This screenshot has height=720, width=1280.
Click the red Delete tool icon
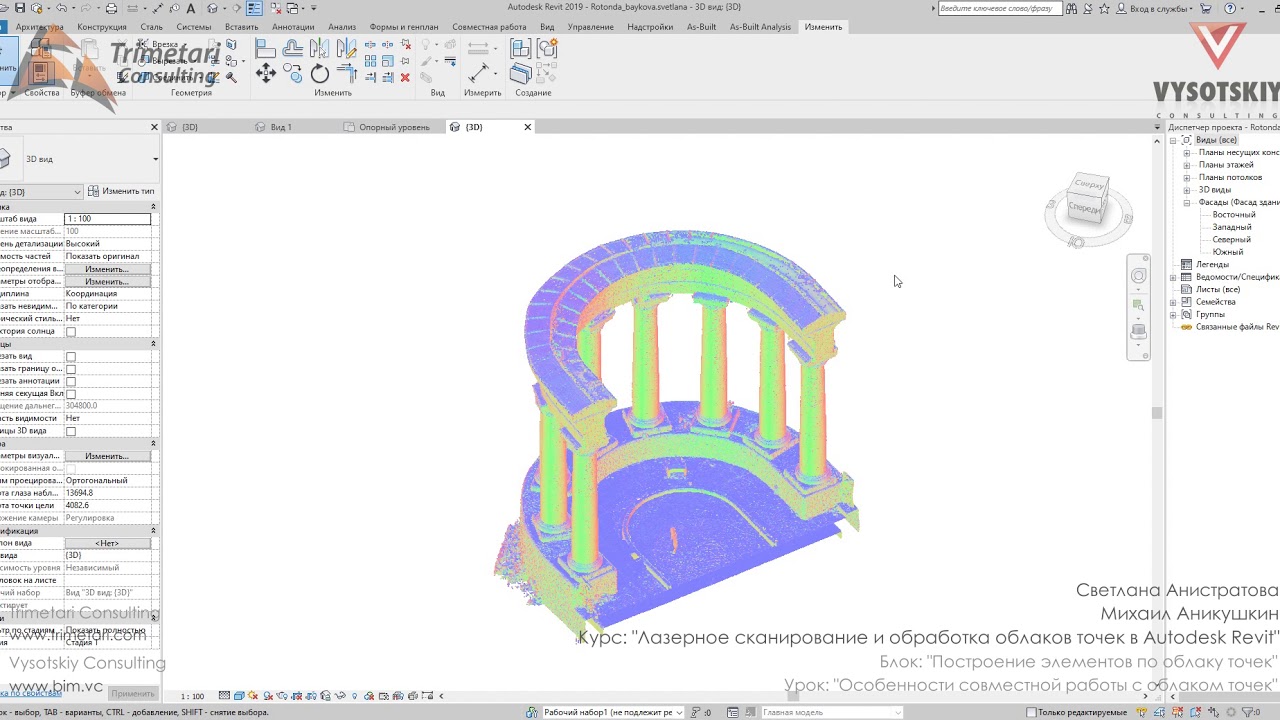click(x=405, y=77)
